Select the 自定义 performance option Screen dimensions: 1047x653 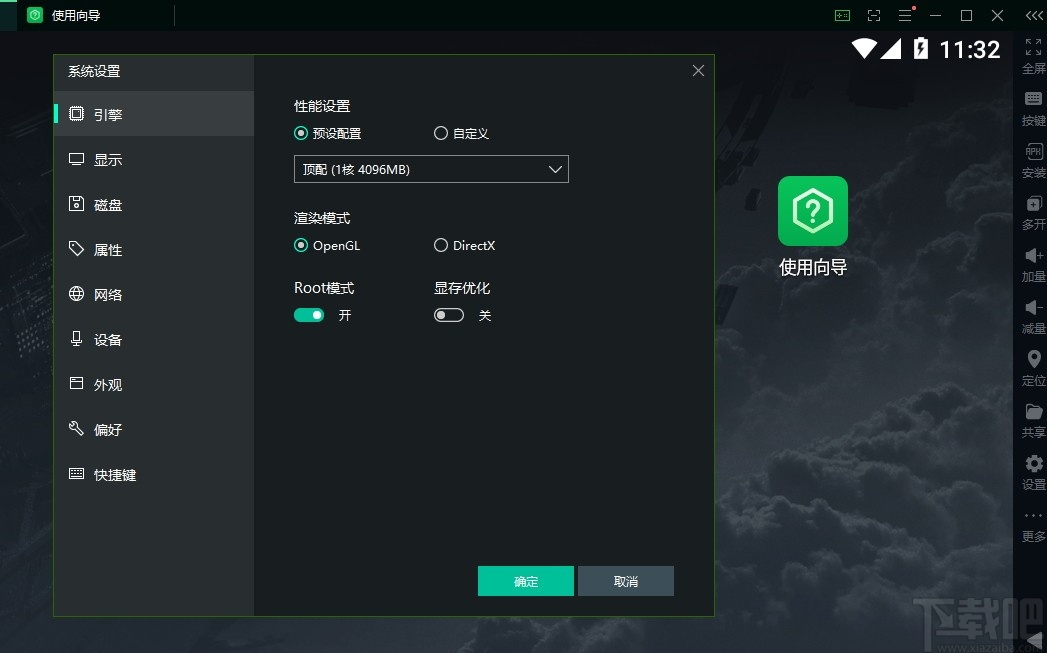pyautogui.click(x=440, y=133)
